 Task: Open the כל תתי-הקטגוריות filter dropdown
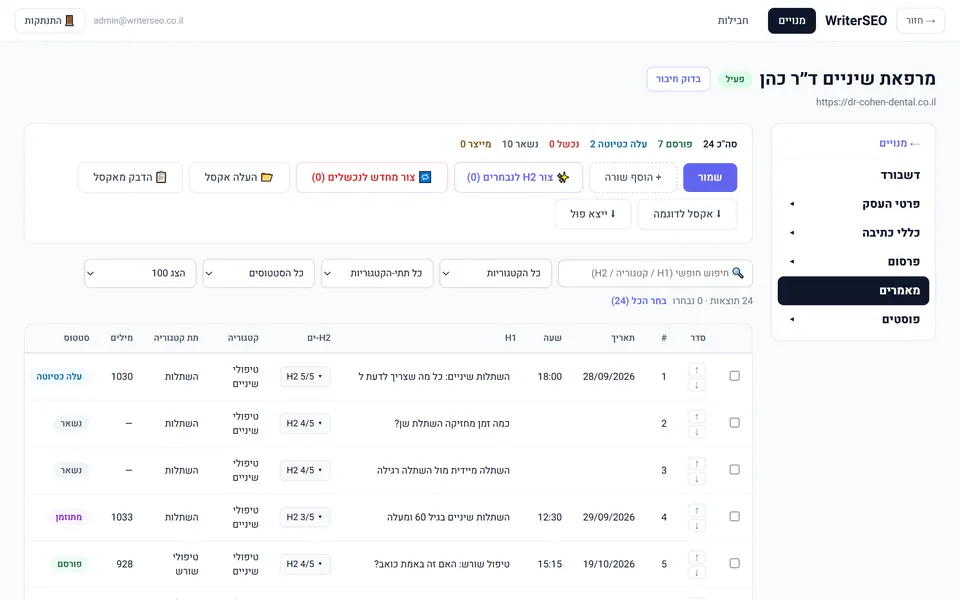[x=377, y=273]
